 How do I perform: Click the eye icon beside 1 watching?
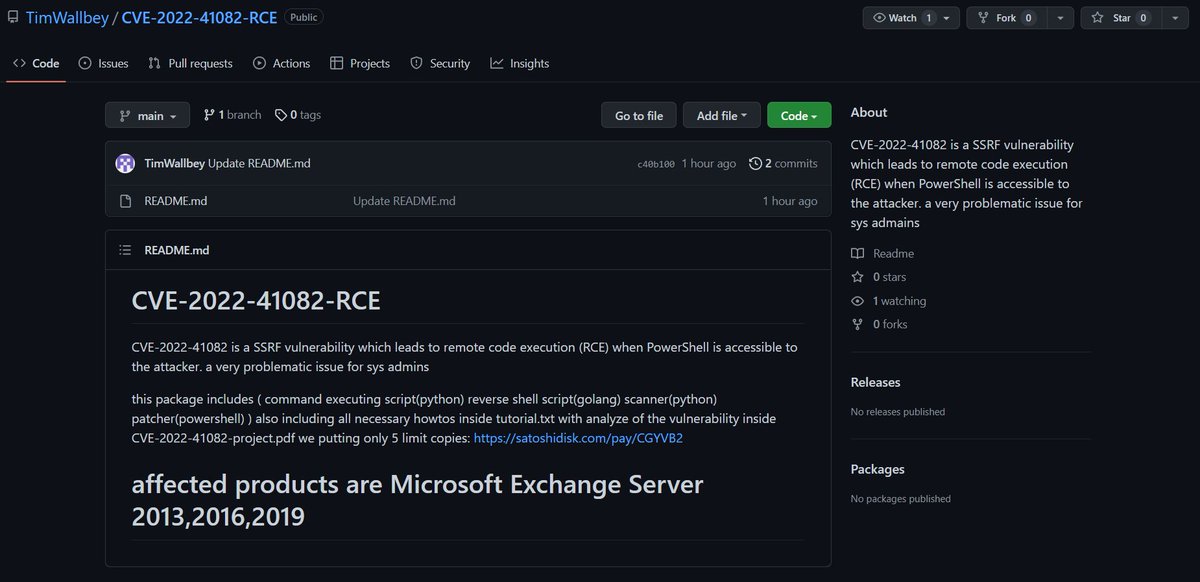857,301
